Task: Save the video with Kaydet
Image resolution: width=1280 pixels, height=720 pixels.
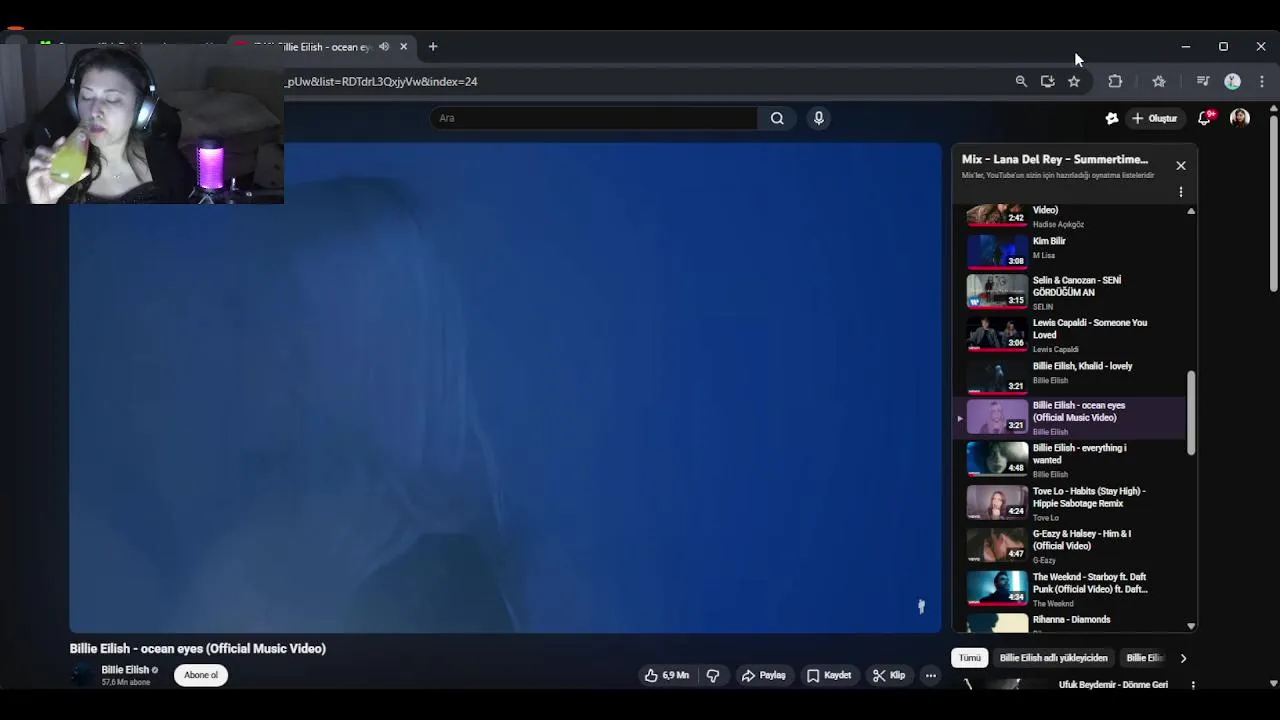Action: tap(829, 675)
